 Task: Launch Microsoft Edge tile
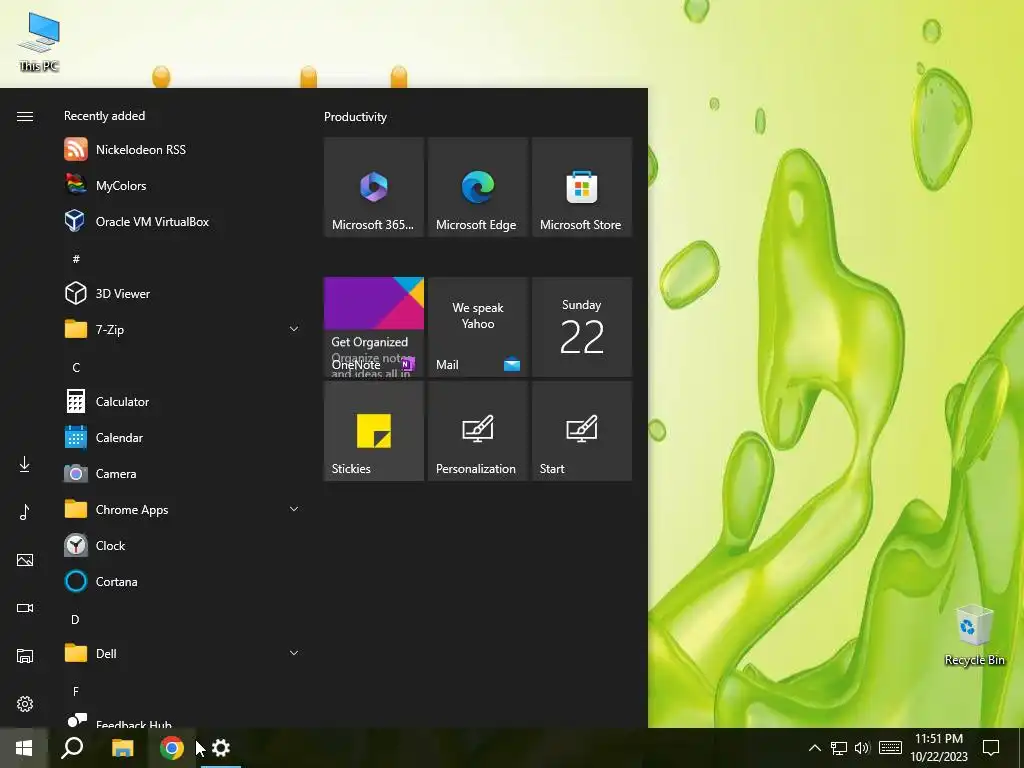pos(478,187)
